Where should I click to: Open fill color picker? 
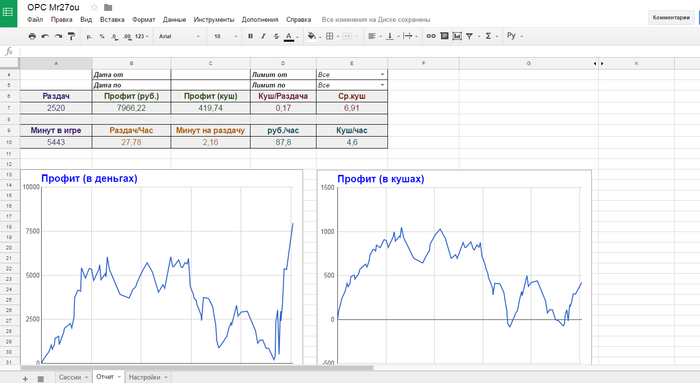[x=312, y=36]
